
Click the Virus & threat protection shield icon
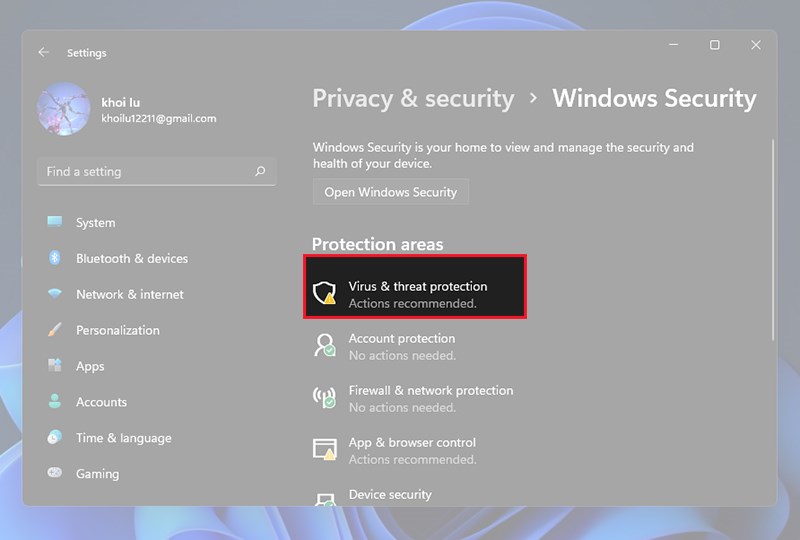(324, 293)
